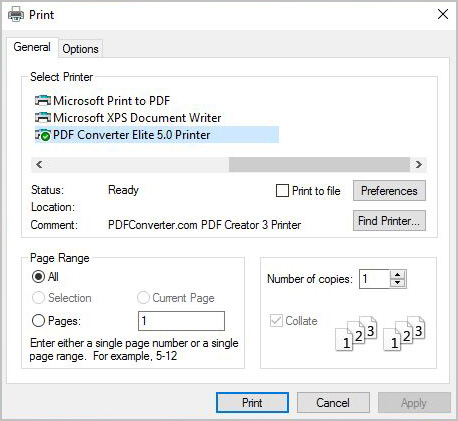Open printer Preferences

pos(389,191)
